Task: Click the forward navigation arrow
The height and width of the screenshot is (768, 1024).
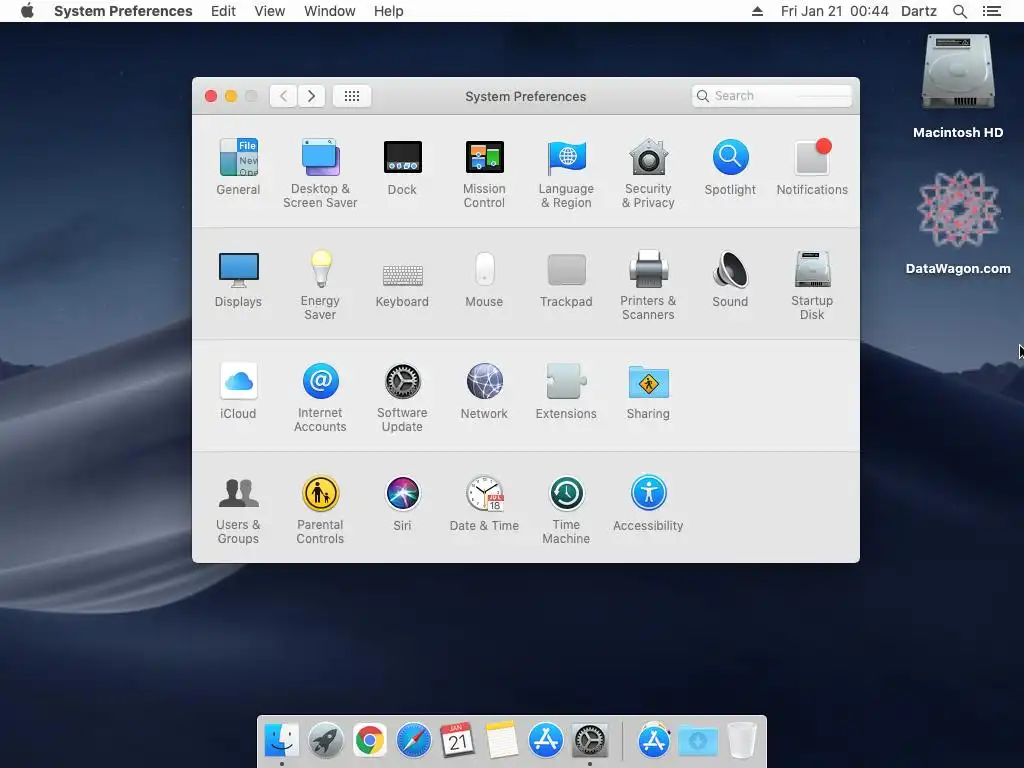Action: 312,96
